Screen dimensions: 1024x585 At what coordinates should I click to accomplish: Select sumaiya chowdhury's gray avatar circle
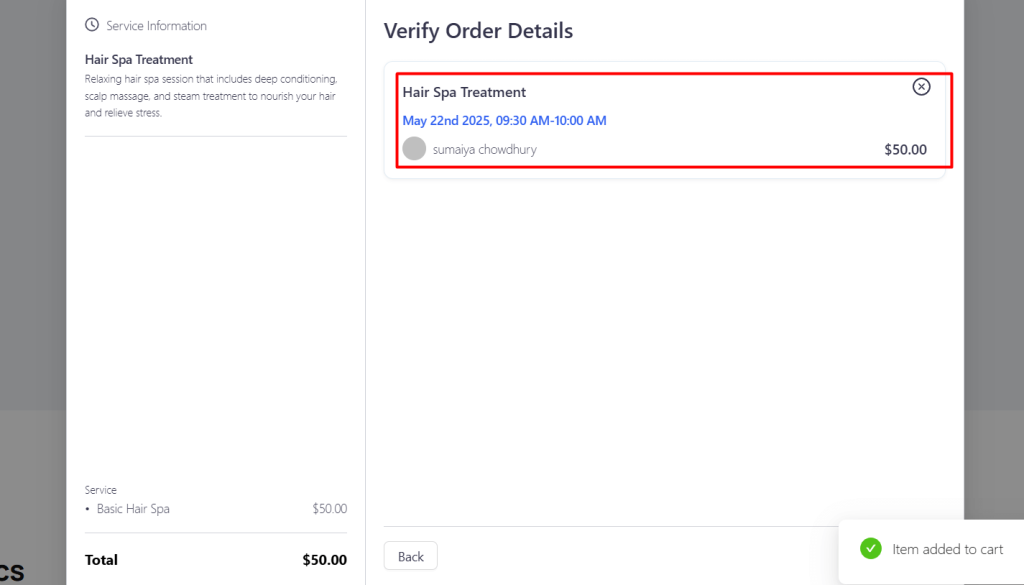(414, 148)
